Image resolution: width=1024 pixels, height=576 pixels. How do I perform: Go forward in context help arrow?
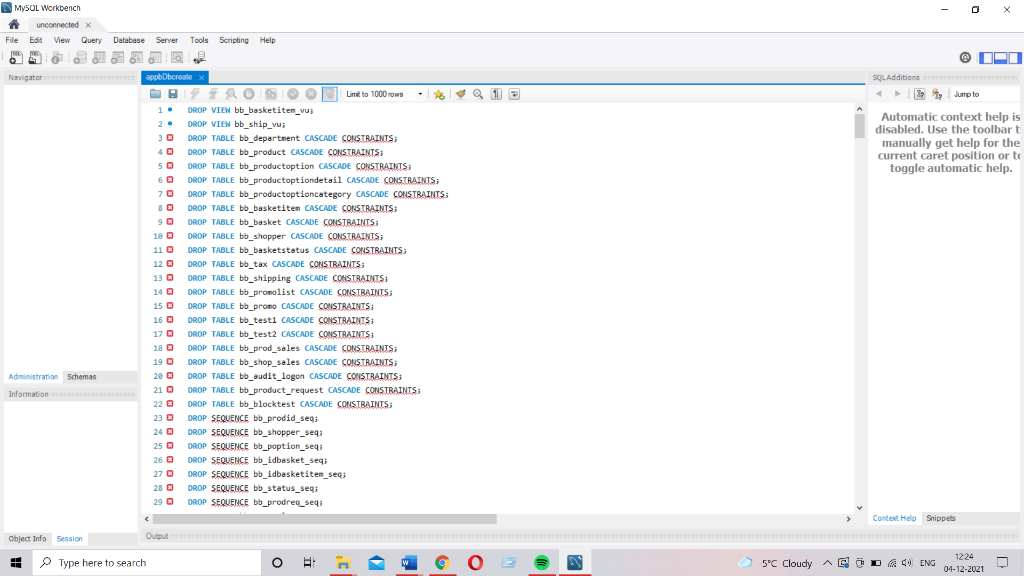point(897,94)
